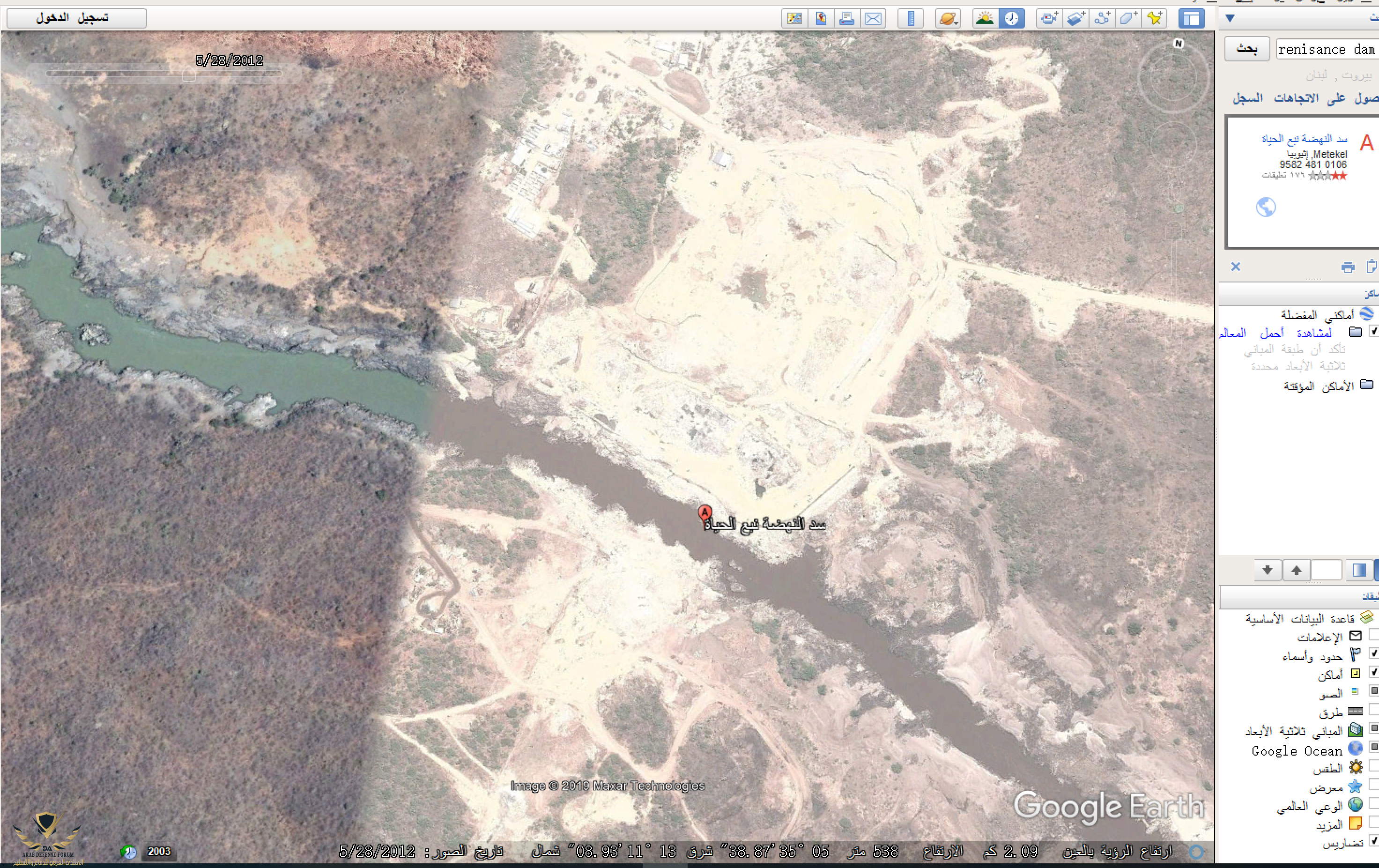Click add polygon toolbar icon
Image resolution: width=1379 pixels, height=868 pixels.
[x=1128, y=19]
